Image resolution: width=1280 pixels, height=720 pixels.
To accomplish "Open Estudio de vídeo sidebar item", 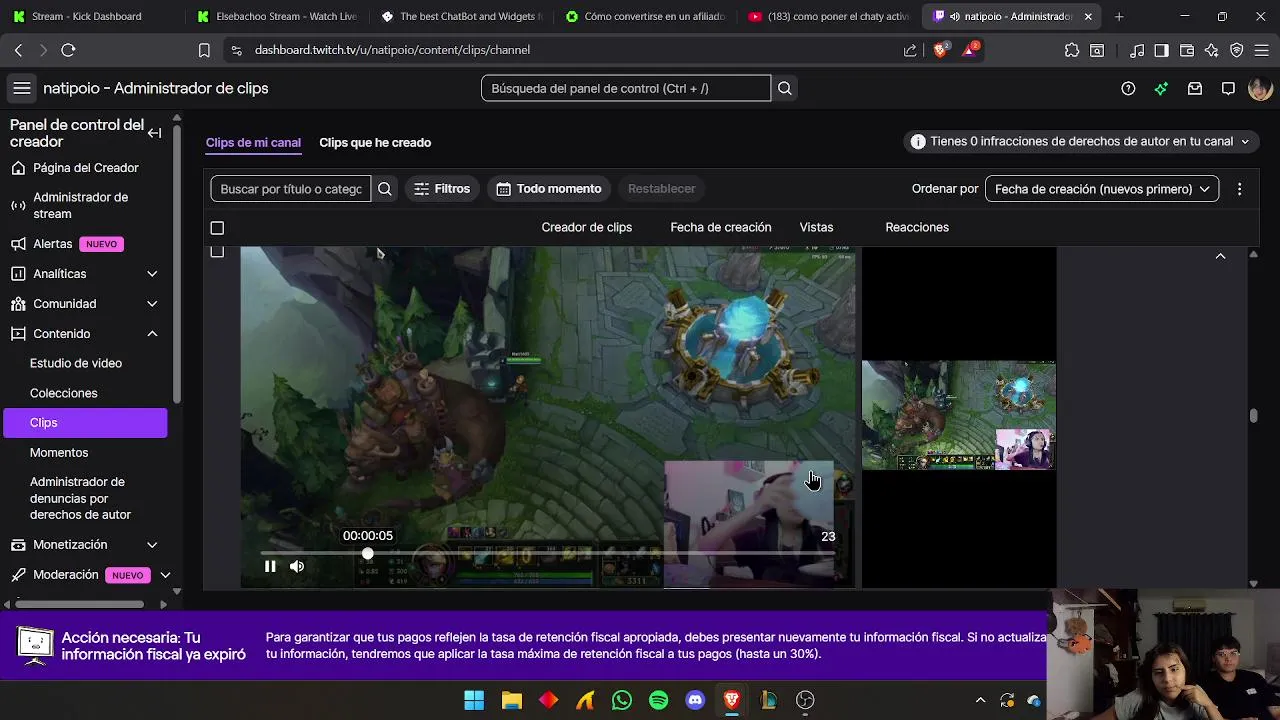I will click(76, 363).
